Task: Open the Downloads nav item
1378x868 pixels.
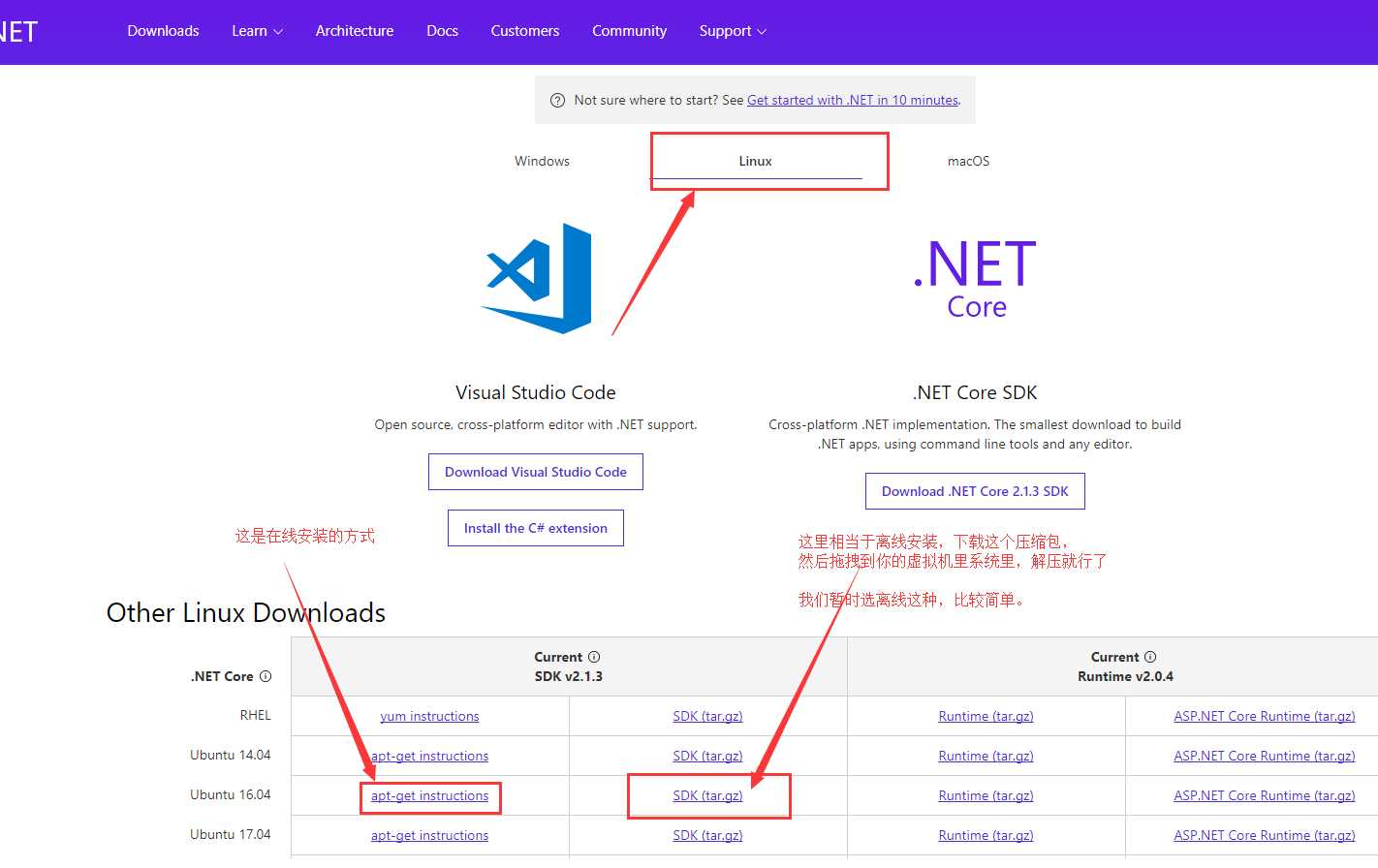Action: pyautogui.click(x=163, y=31)
